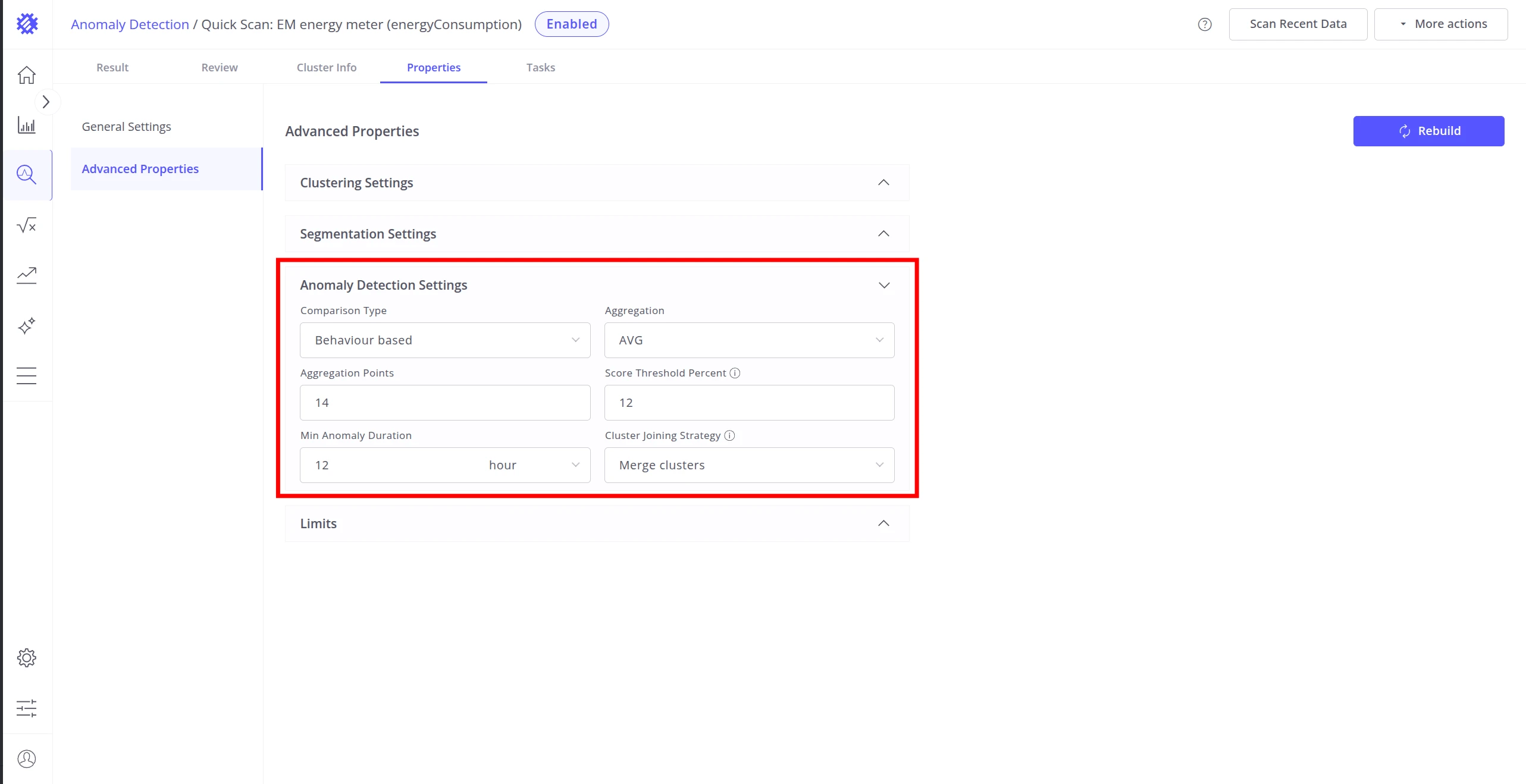The height and width of the screenshot is (784, 1526).
Task: Switch to the Result tab
Action: pyautogui.click(x=112, y=68)
